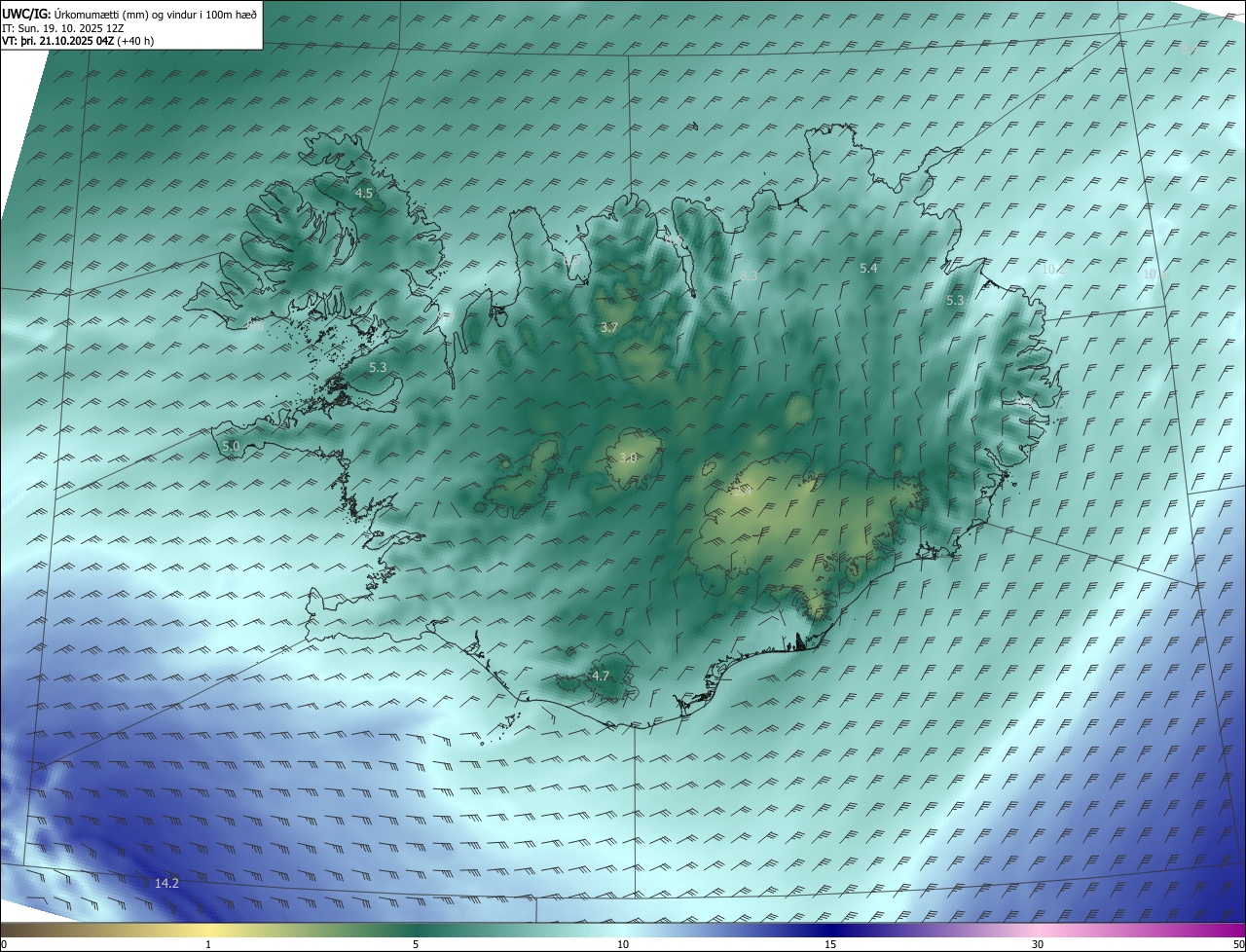Click the "30" tick on the color scale
The width and height of the screenshot is (1246, 952).
pos(1038,944)
